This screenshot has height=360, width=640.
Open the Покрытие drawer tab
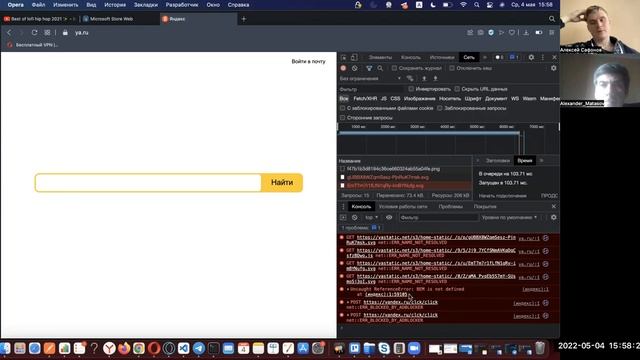pos(485,207)
